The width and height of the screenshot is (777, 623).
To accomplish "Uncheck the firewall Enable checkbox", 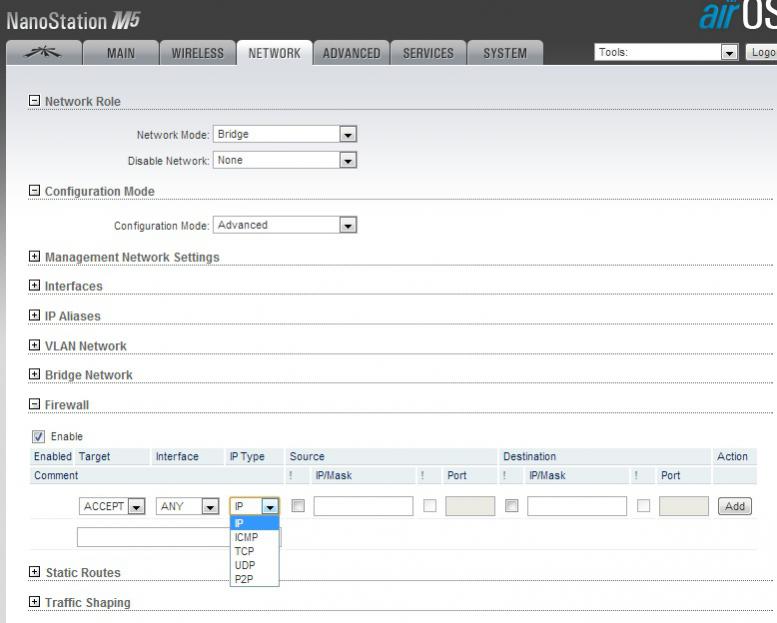I will point(38,436).
